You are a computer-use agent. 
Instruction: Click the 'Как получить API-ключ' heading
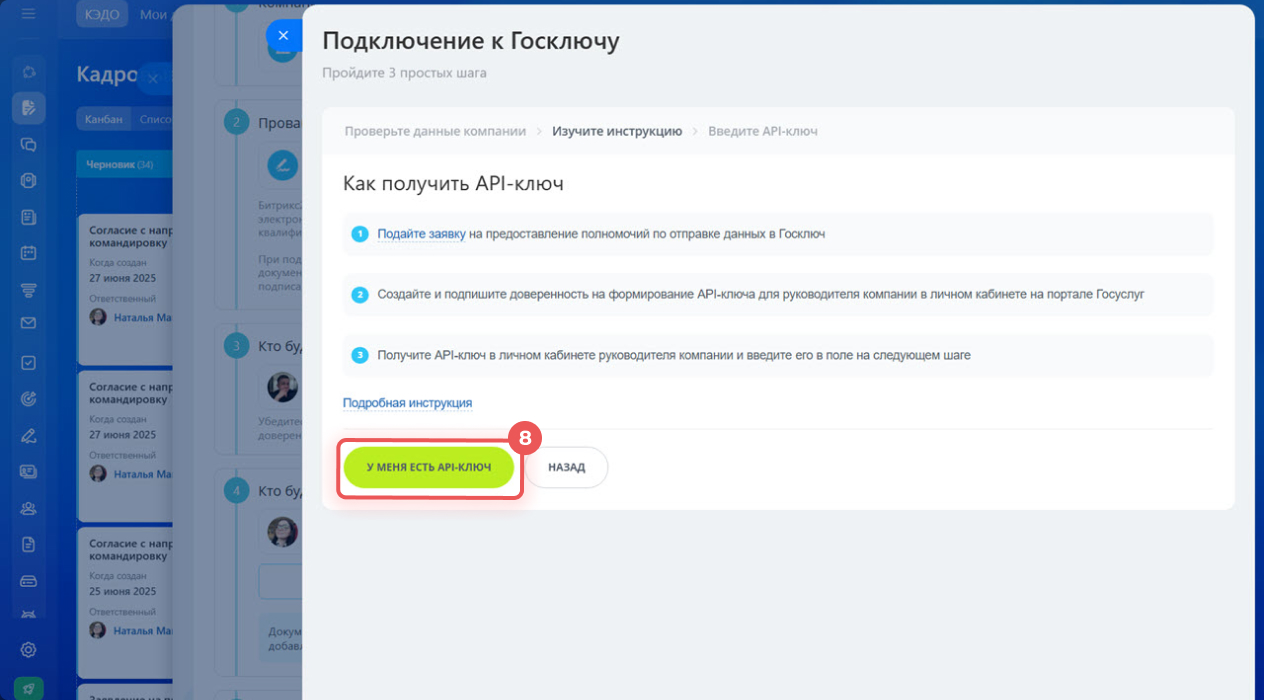pos(453,184)
